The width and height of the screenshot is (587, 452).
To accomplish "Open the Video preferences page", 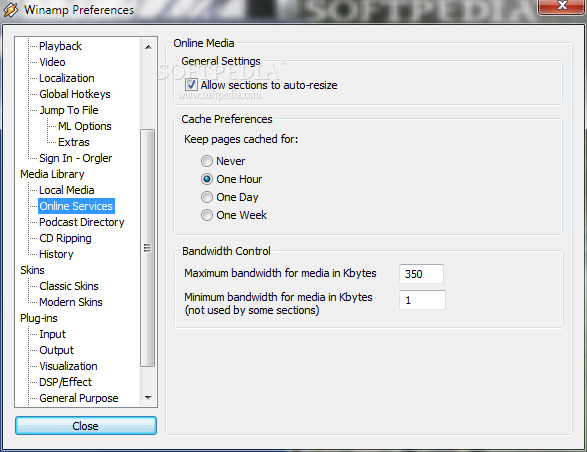I will [52, 62].
